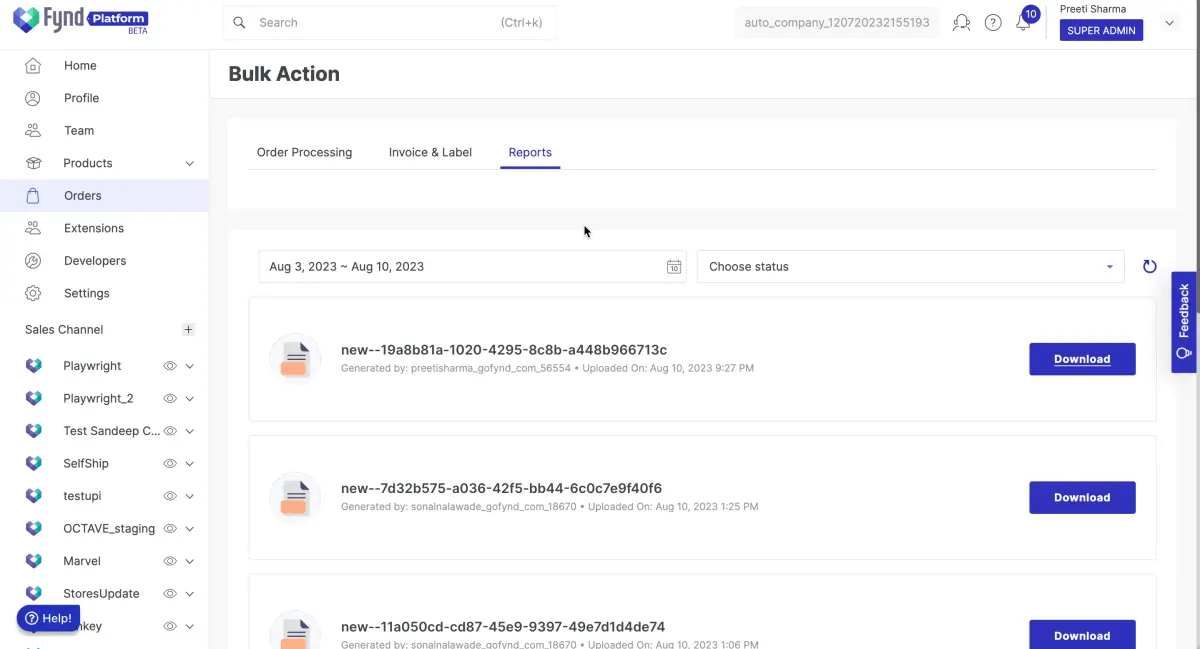Screen dimensions: 1200x649
Task: Expand the Playwright_2 channel chevron
Action: click(x=190, y=398)
